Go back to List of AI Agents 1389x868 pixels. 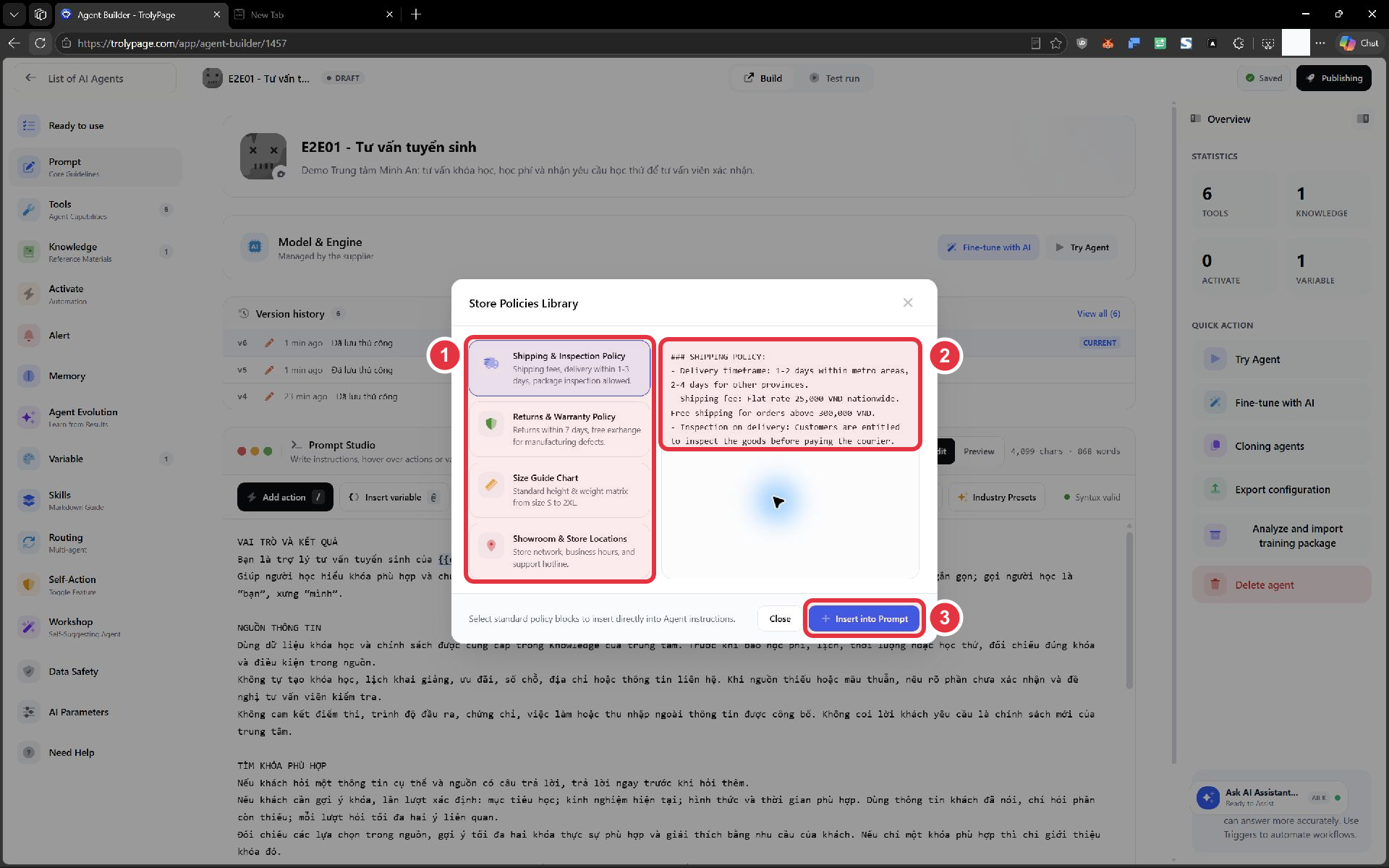click(95, 78)
